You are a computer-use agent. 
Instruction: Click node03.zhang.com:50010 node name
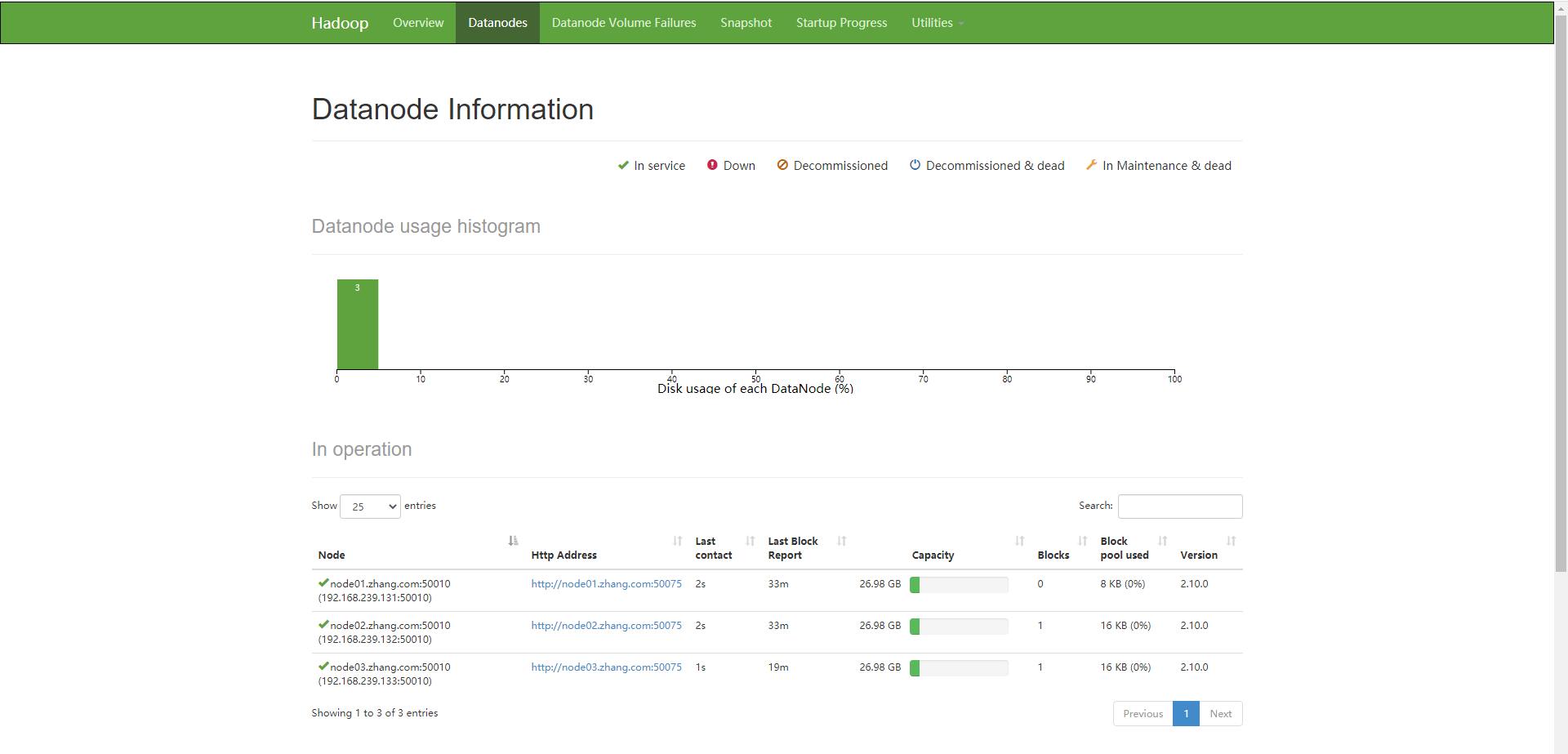pyautogui.click(x=390, y=667)
